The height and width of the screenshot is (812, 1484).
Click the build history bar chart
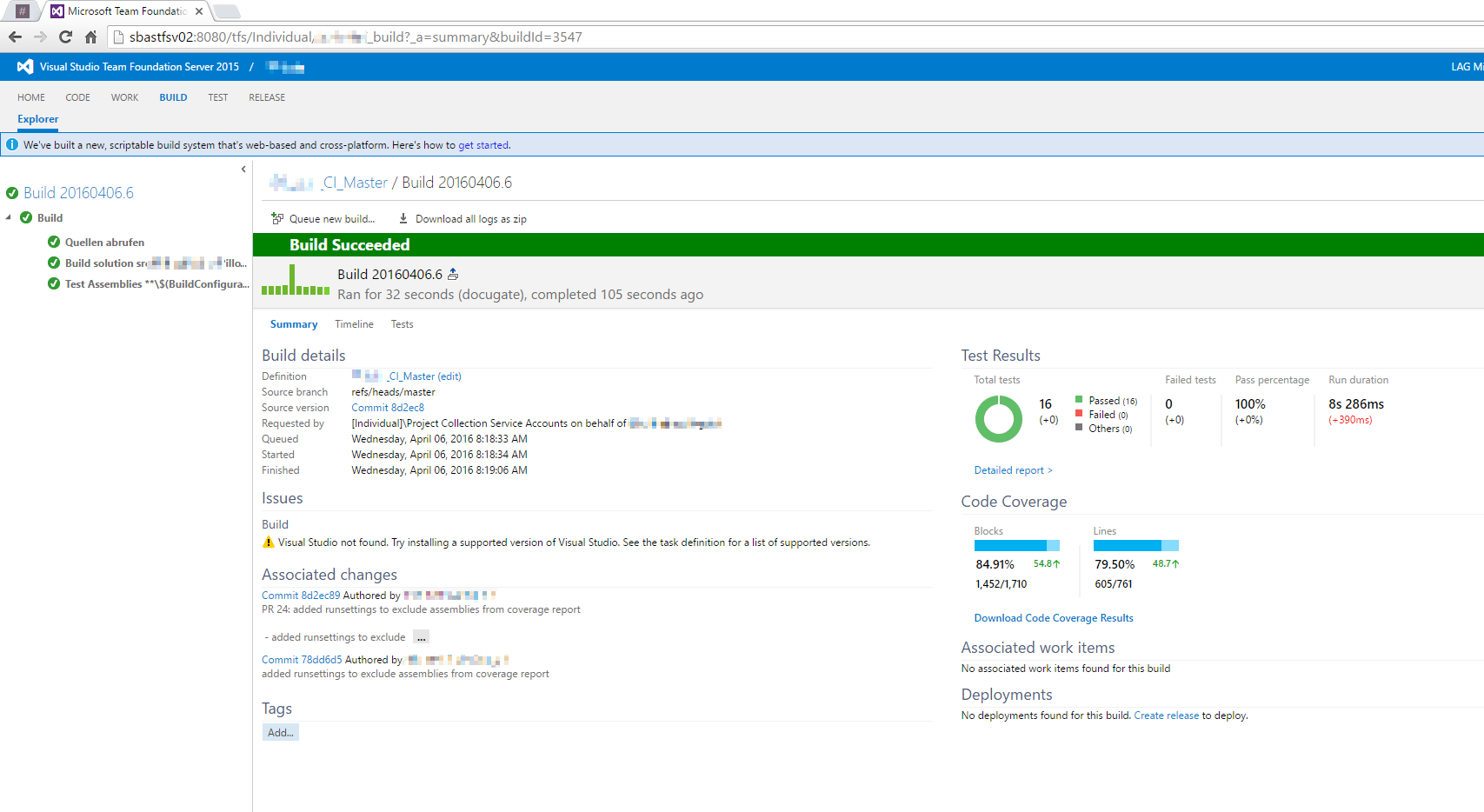click(296, 281)
